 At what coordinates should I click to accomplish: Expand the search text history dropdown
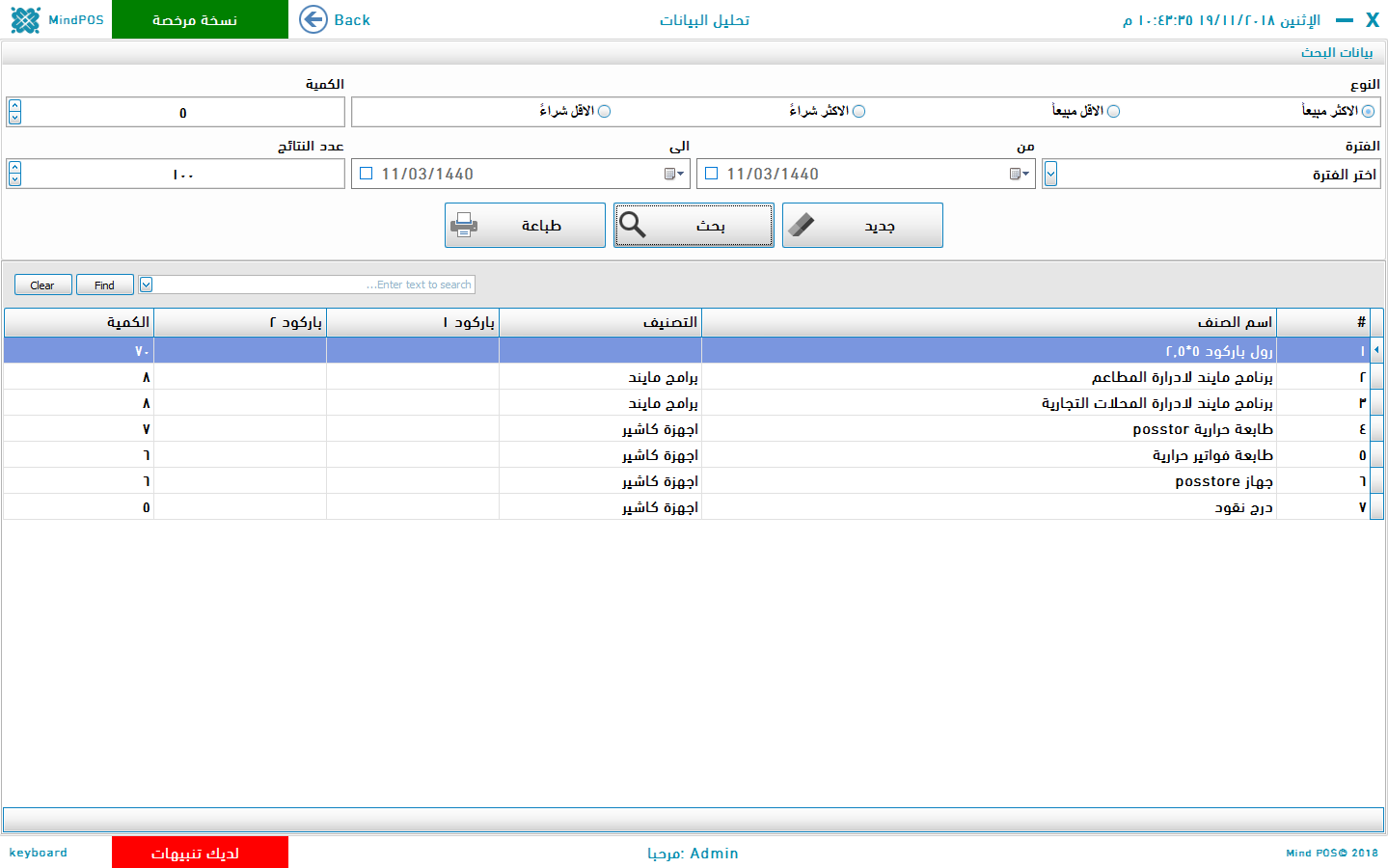(147, 285)
